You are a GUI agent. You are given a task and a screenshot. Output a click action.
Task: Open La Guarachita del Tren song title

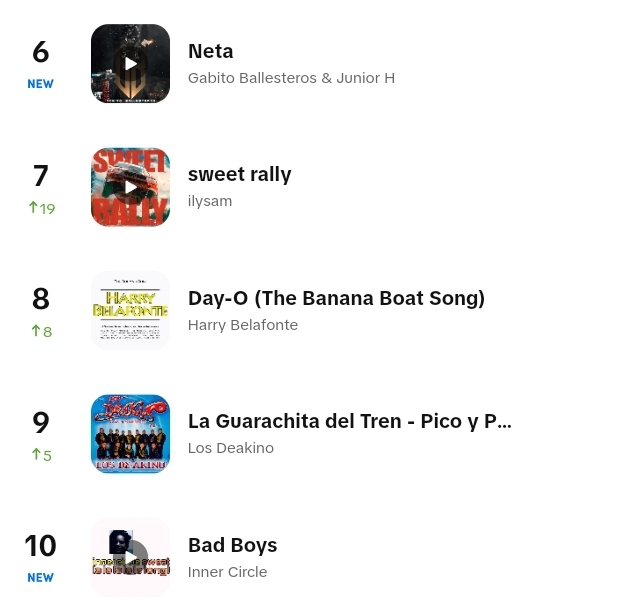pyautogui.click(x=350, y=421)
